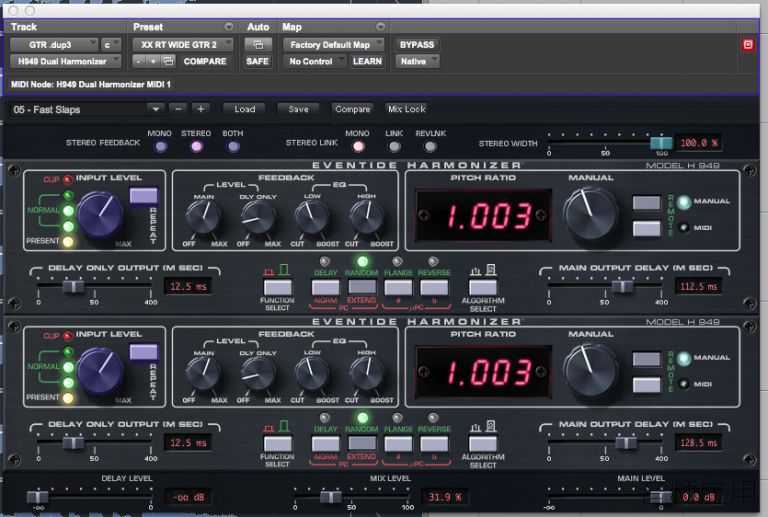Open the Map section menu arrow

(381, 26)
